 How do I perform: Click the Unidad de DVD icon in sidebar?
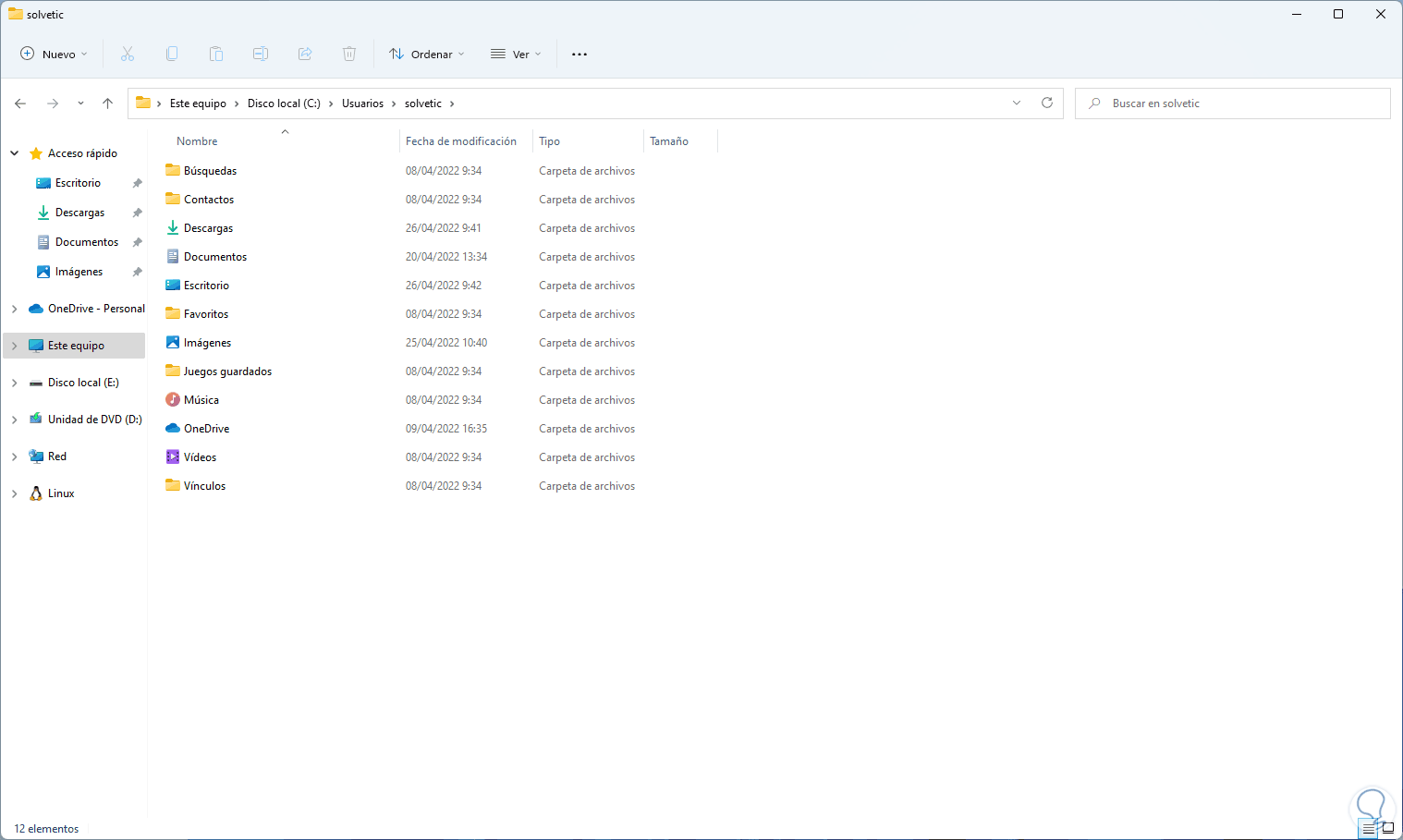click(36, 419)
